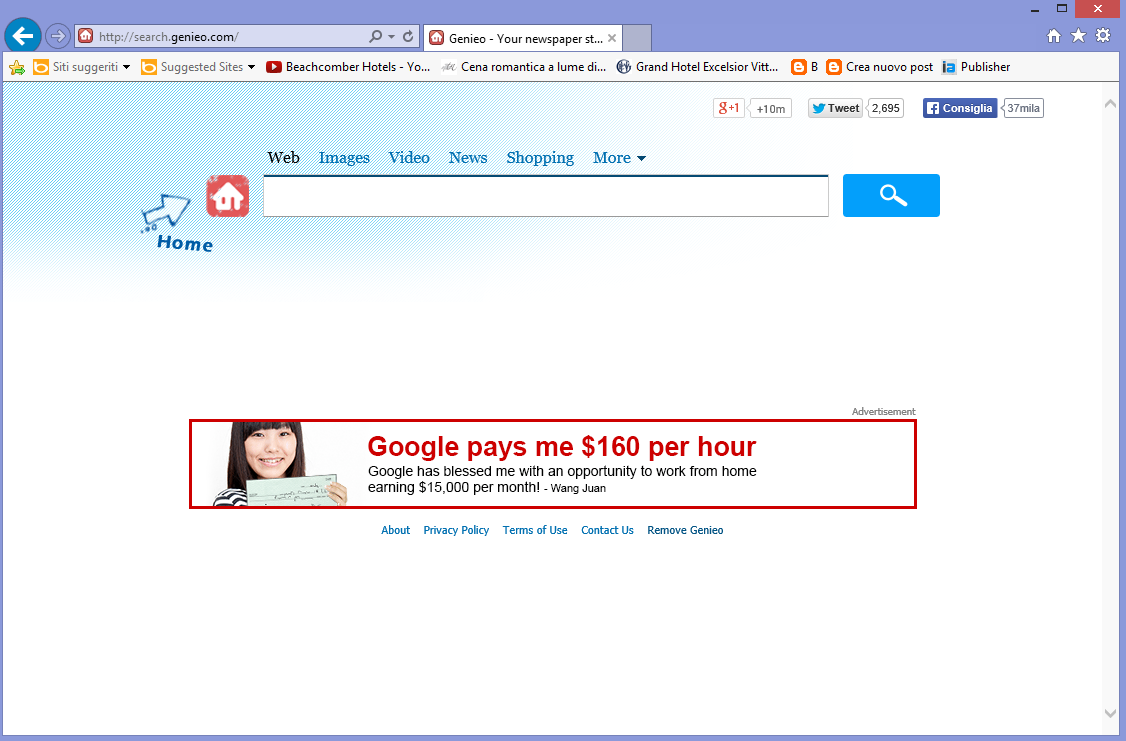Open the Privacy Policy footer link
The height and width of the screenshot is (741, 1126).
(x=456, y=530)
